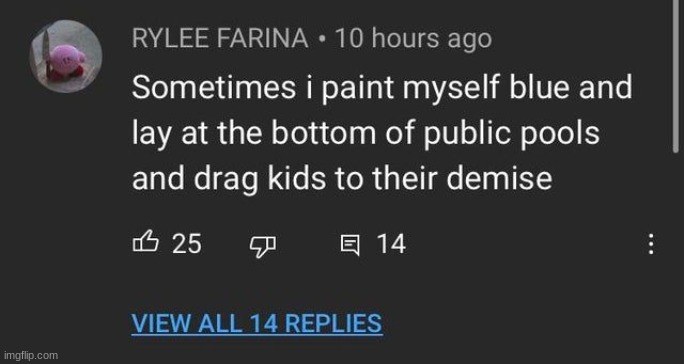Click the reply count number 14
684x364 pixels.
click(391, 244)
